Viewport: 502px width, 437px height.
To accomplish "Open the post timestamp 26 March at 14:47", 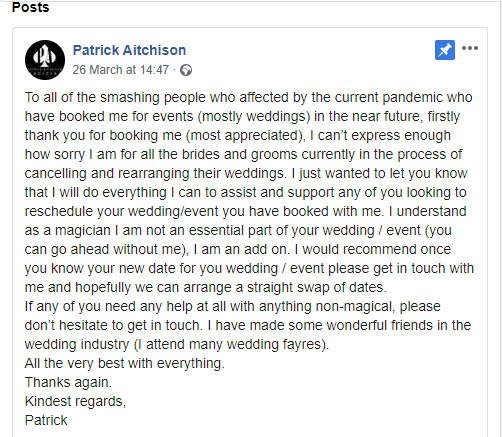I will [121, 70].
